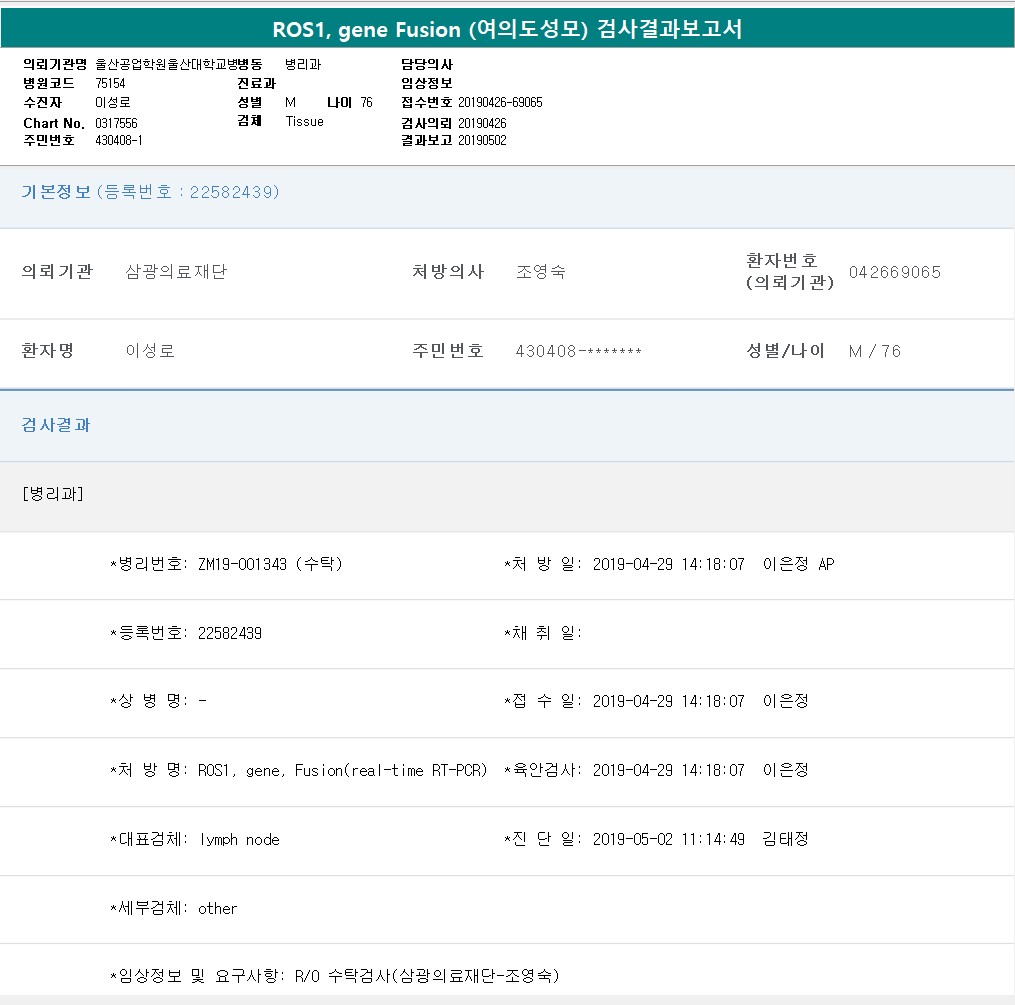Click the masked 주민번호 430408-*******
1015x1005 pixels.
coord(578,351)
